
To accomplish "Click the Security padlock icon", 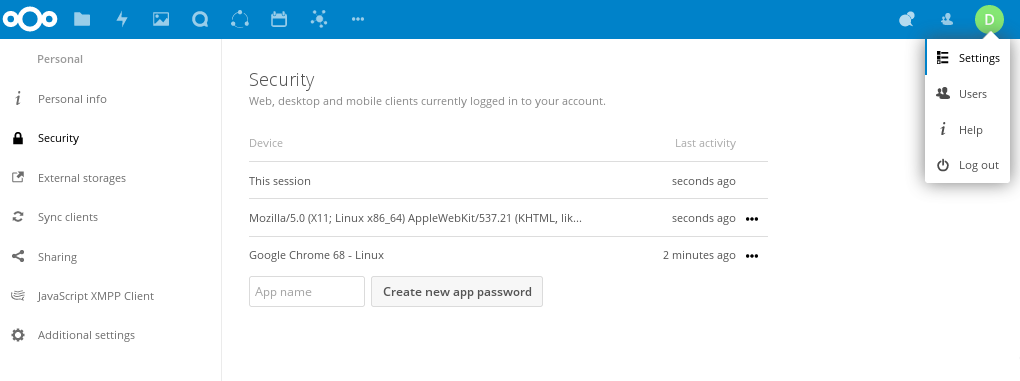I will pos(18,138).
